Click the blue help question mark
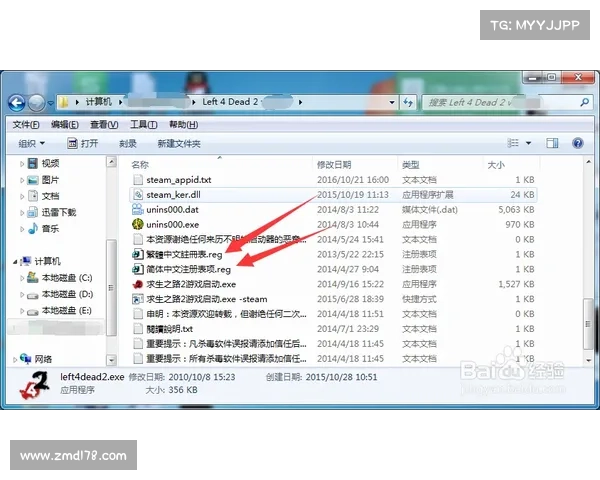This screenshot has width=600, height=480. tap(578, 144)
